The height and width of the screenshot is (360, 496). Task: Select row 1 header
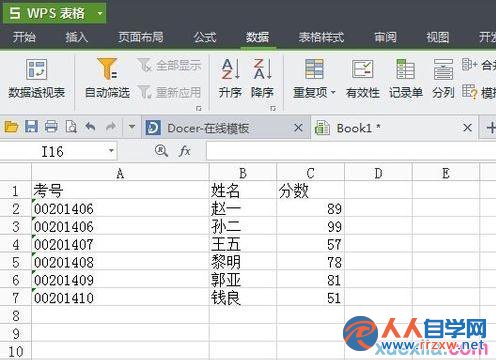click(15, 191)
